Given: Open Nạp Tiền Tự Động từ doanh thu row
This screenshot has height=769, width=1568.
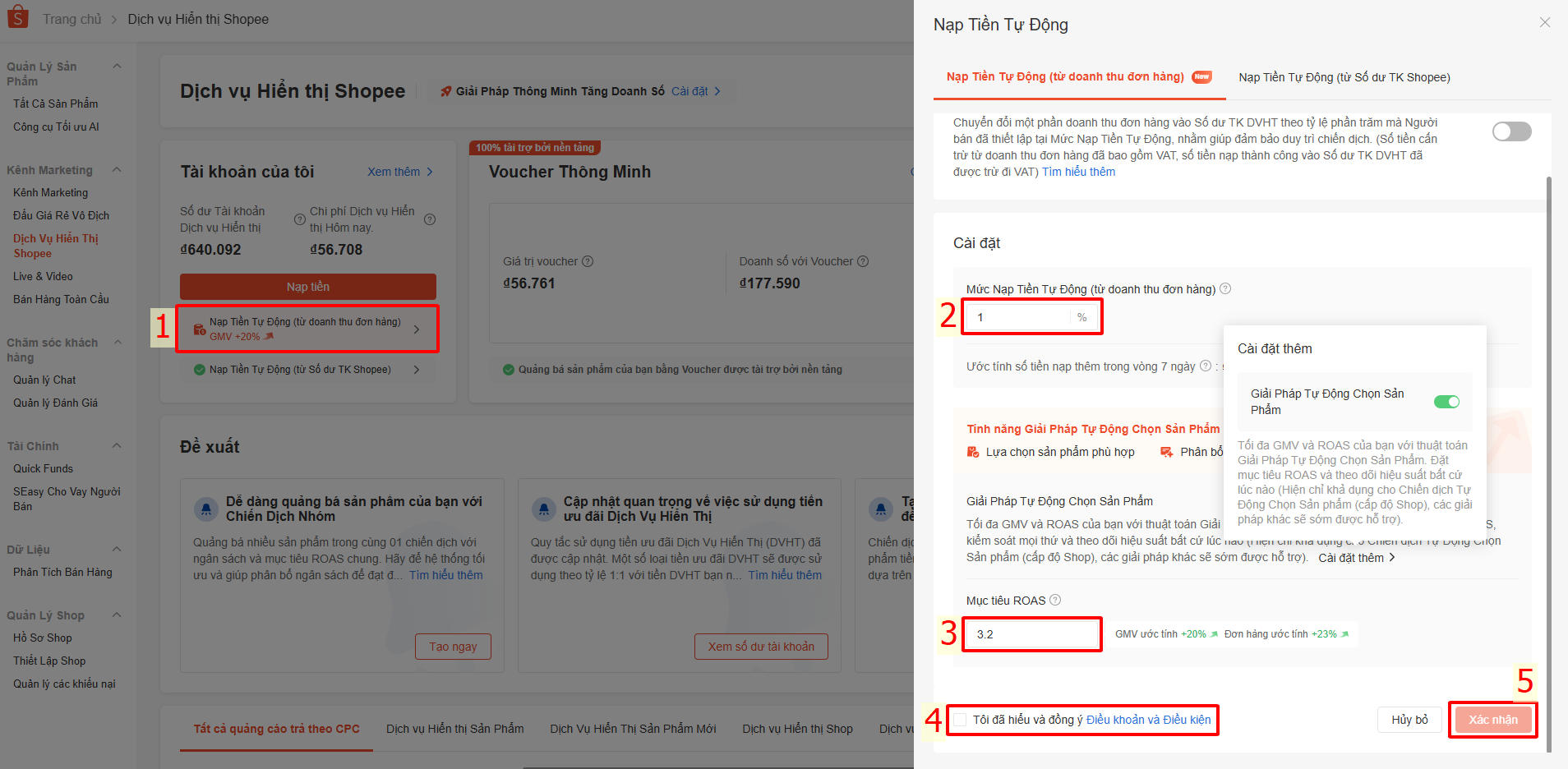Looking at the screenshot, I should 307,329.
